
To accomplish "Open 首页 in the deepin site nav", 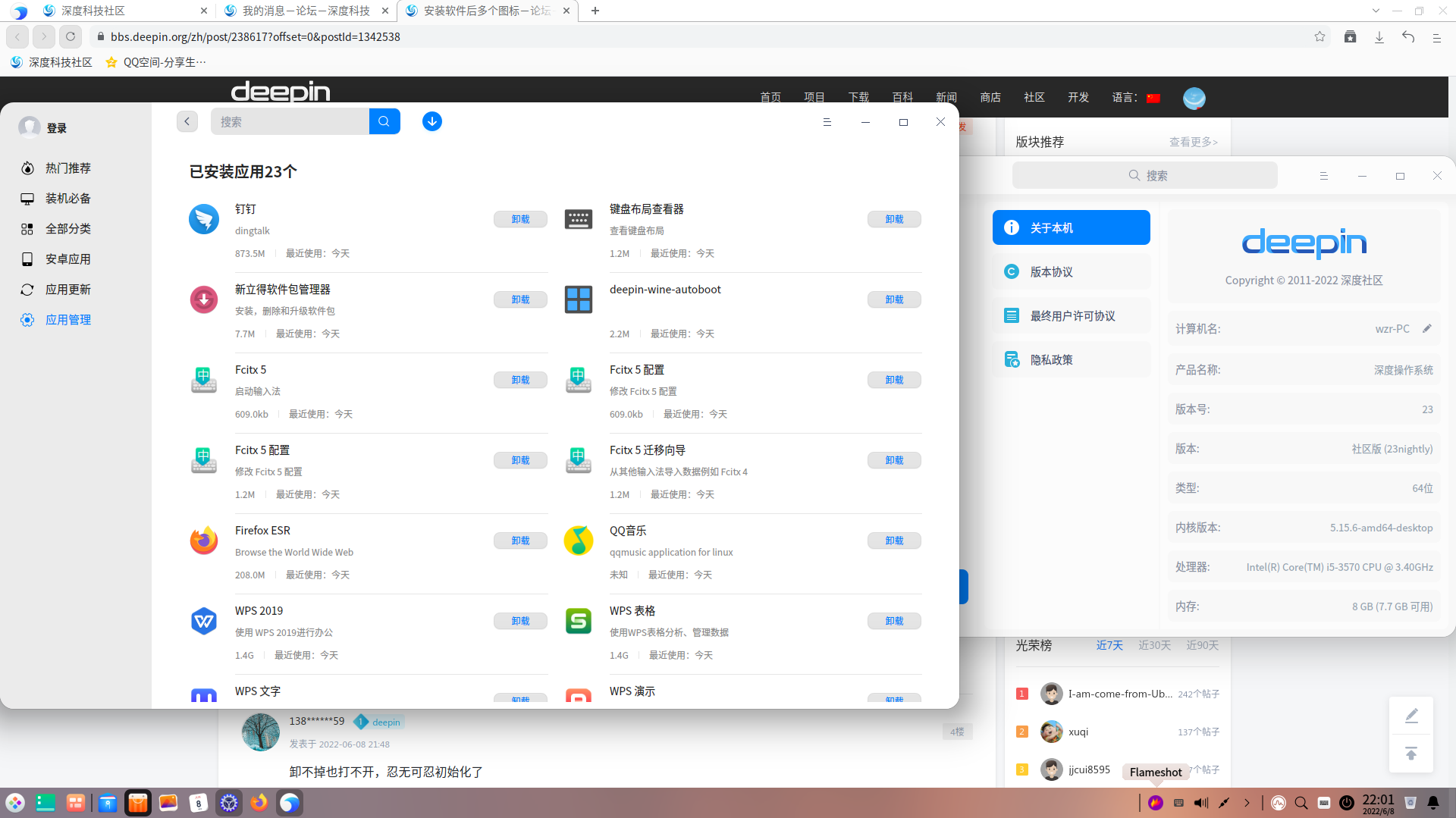I will 770,97.
